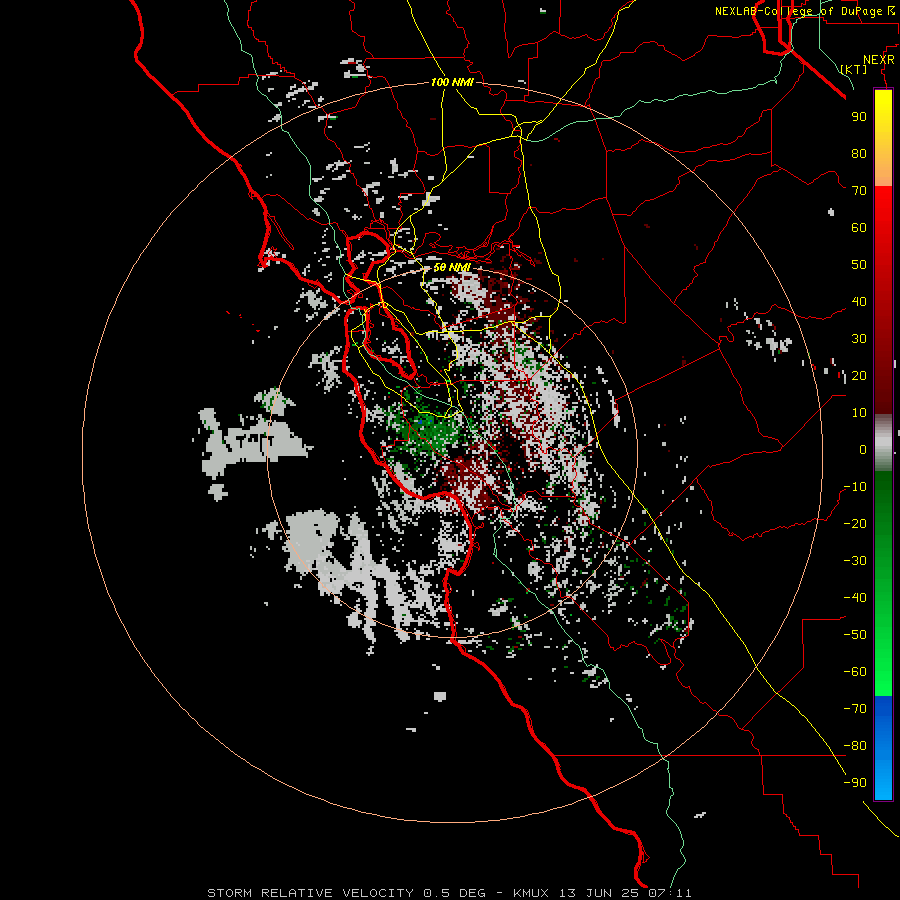Click the 60 value on the velocity scale
Viewport: 900px width, 900px height.
(859, 228)
